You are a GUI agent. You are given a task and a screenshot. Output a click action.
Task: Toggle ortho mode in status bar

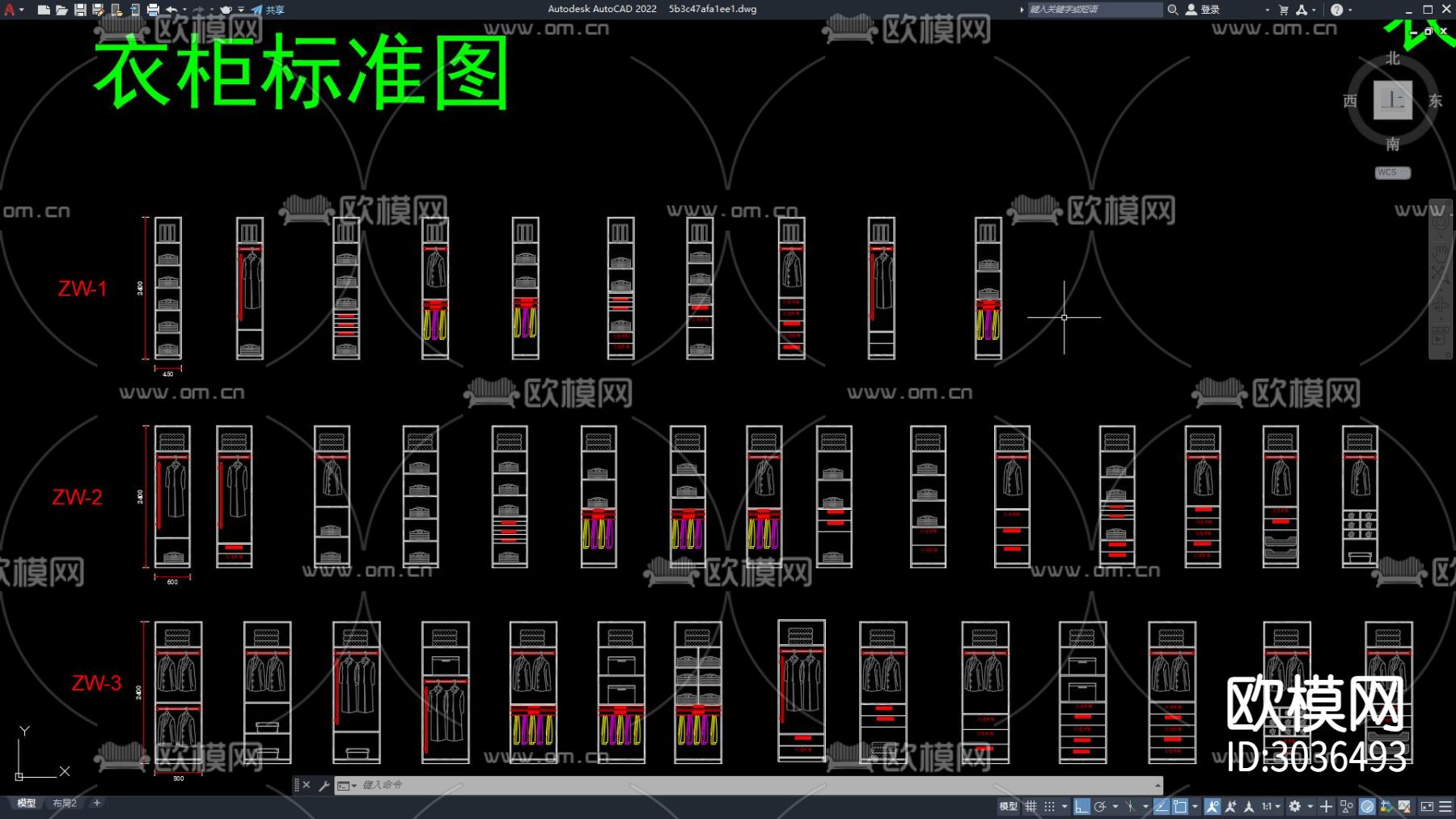[1081, 806]
